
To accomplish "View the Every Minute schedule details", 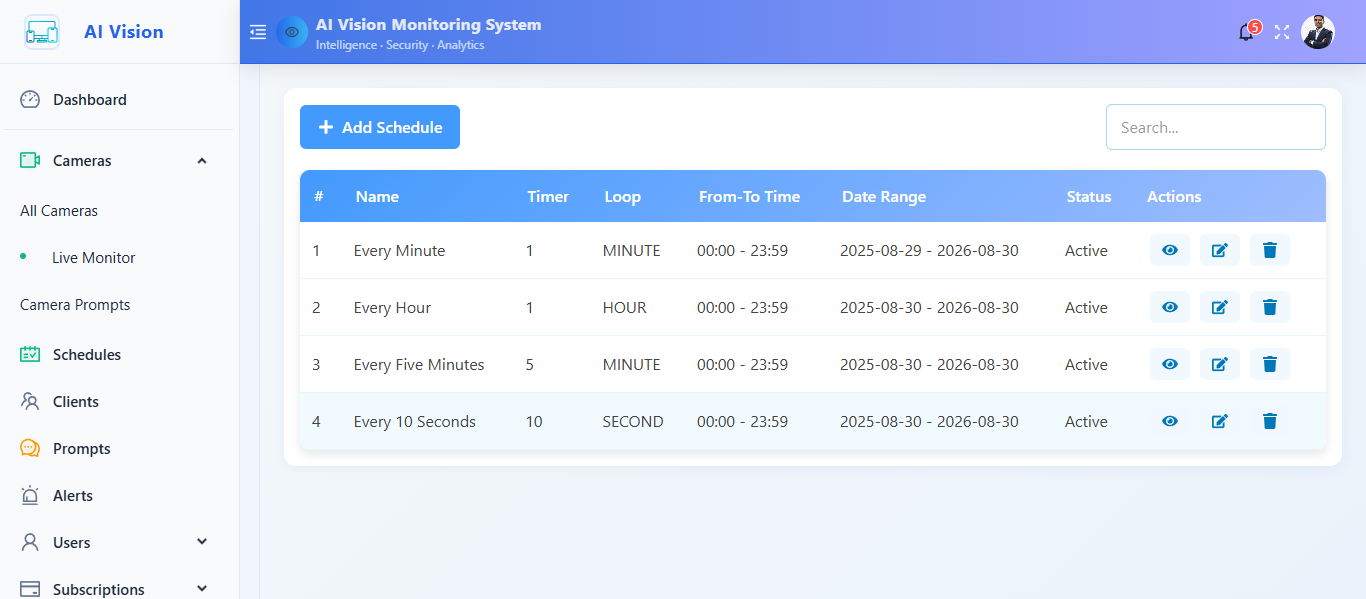I will pyautogui.click(x=1169, y=250).
